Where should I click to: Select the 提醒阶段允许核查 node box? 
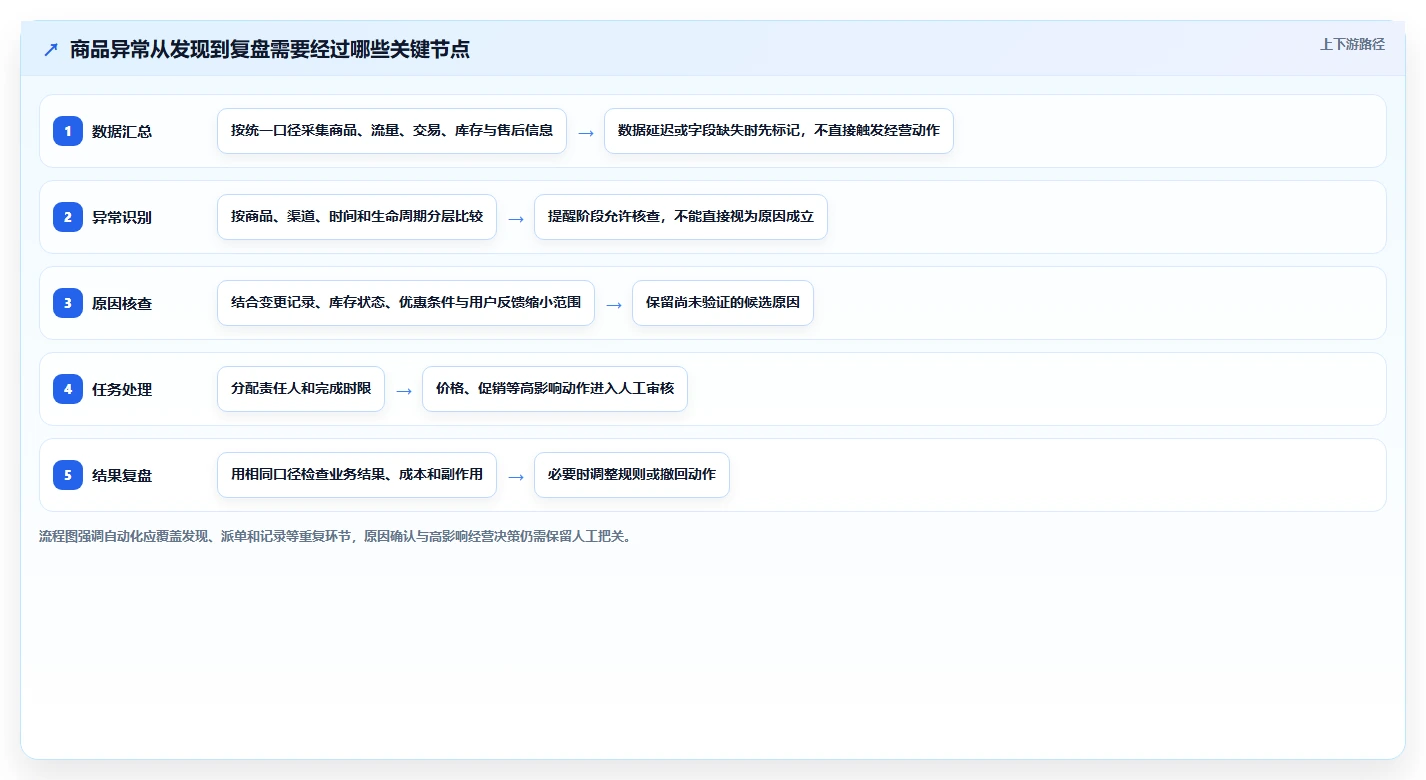pyautogui.click(x=681, y=217)
